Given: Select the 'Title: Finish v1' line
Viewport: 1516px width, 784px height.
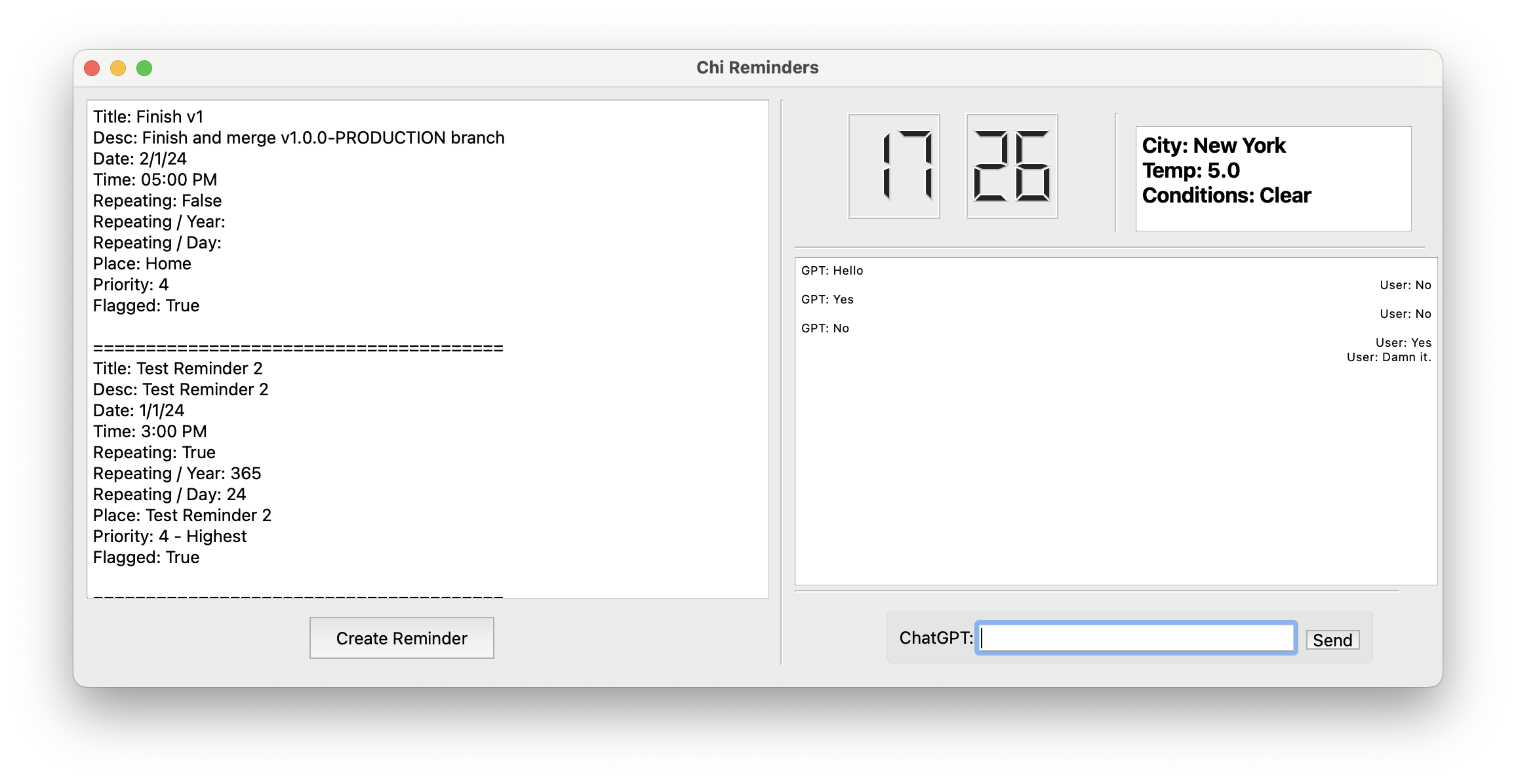Looking at the screenshot, I should point(148,117).
